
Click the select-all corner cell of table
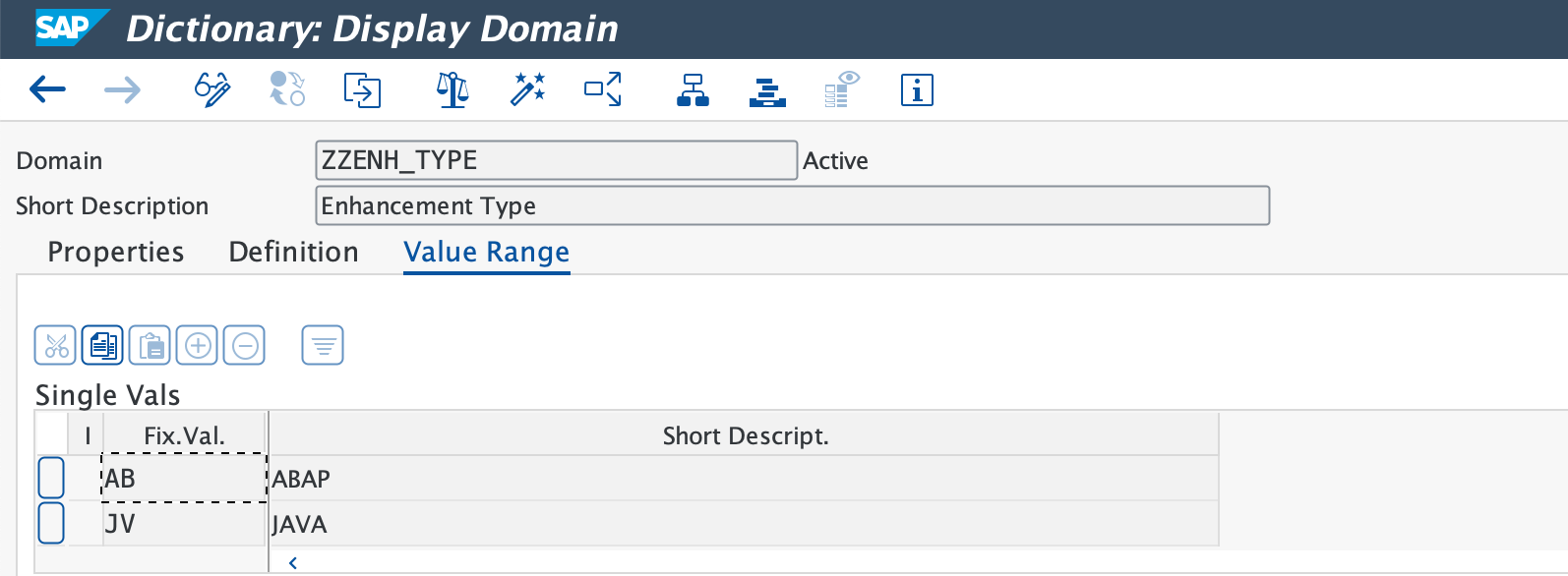click(x=51, y=435)
